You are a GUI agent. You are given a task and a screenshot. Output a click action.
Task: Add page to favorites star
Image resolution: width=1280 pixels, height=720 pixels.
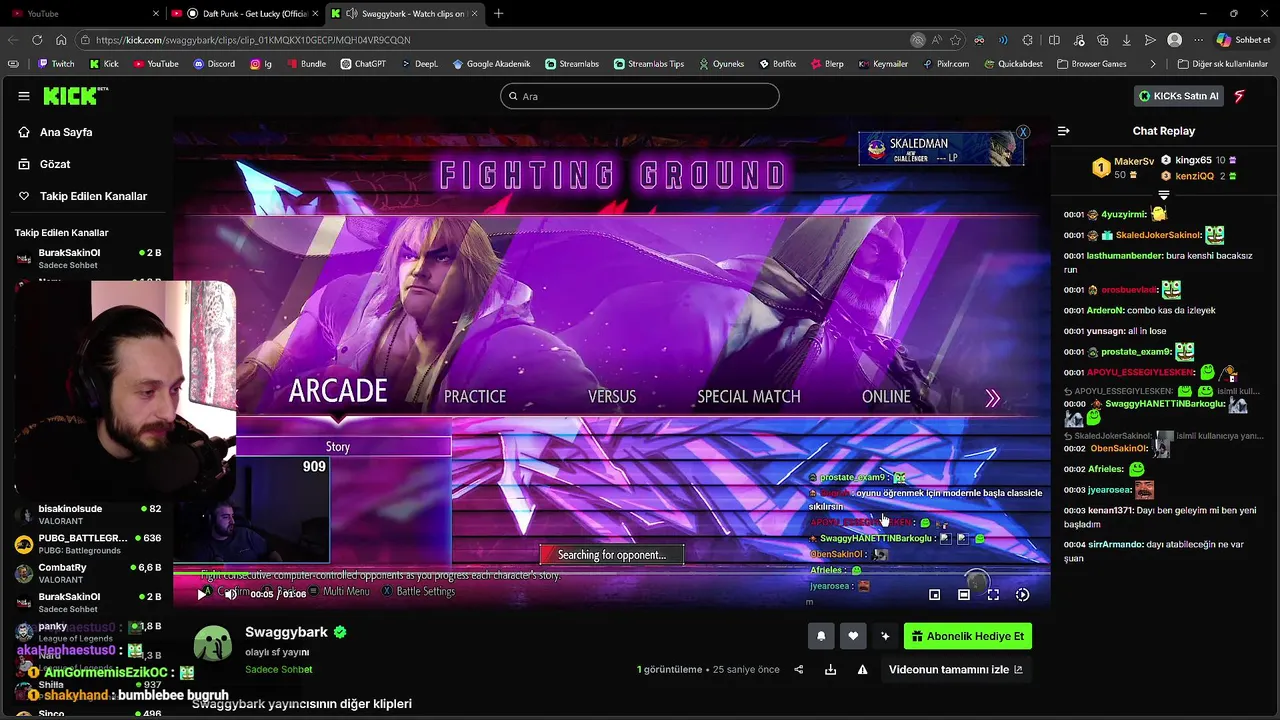click(955, 40)
